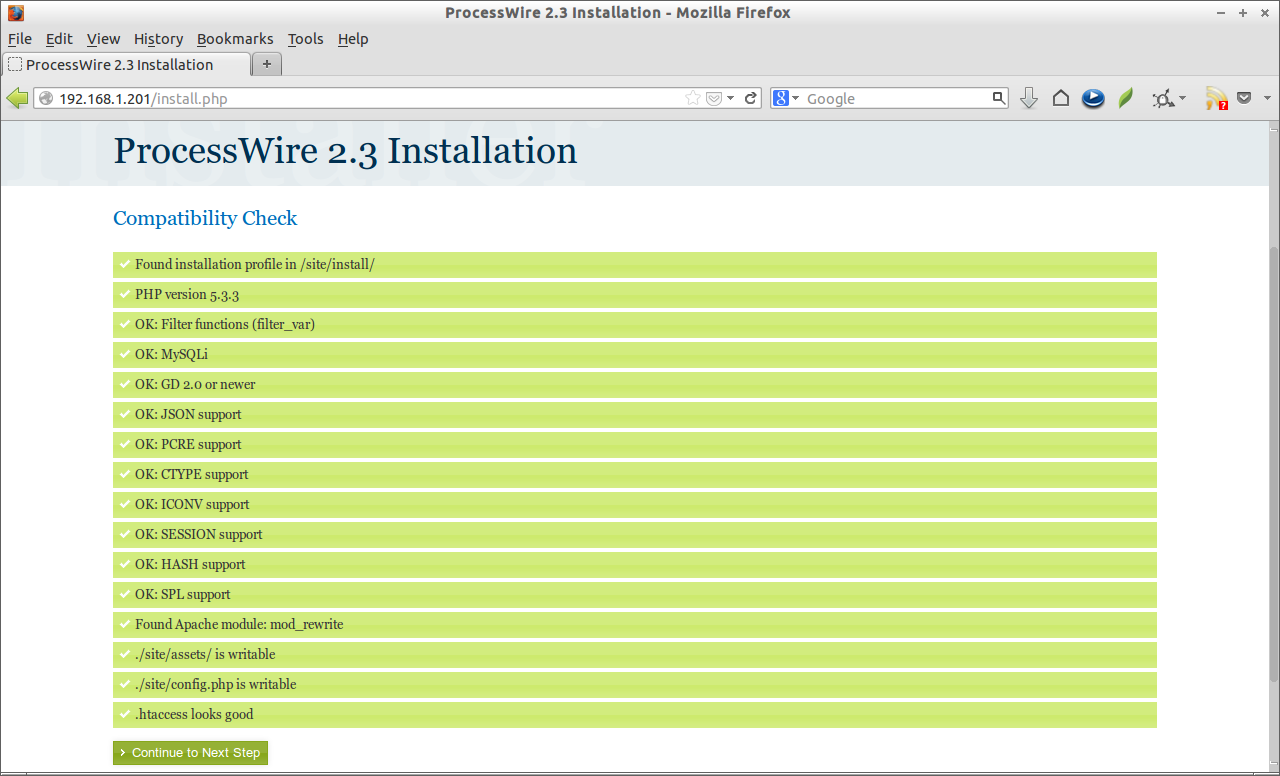Open the Help menu
This screenshot has height=776, width=1280.
point(353,39)
